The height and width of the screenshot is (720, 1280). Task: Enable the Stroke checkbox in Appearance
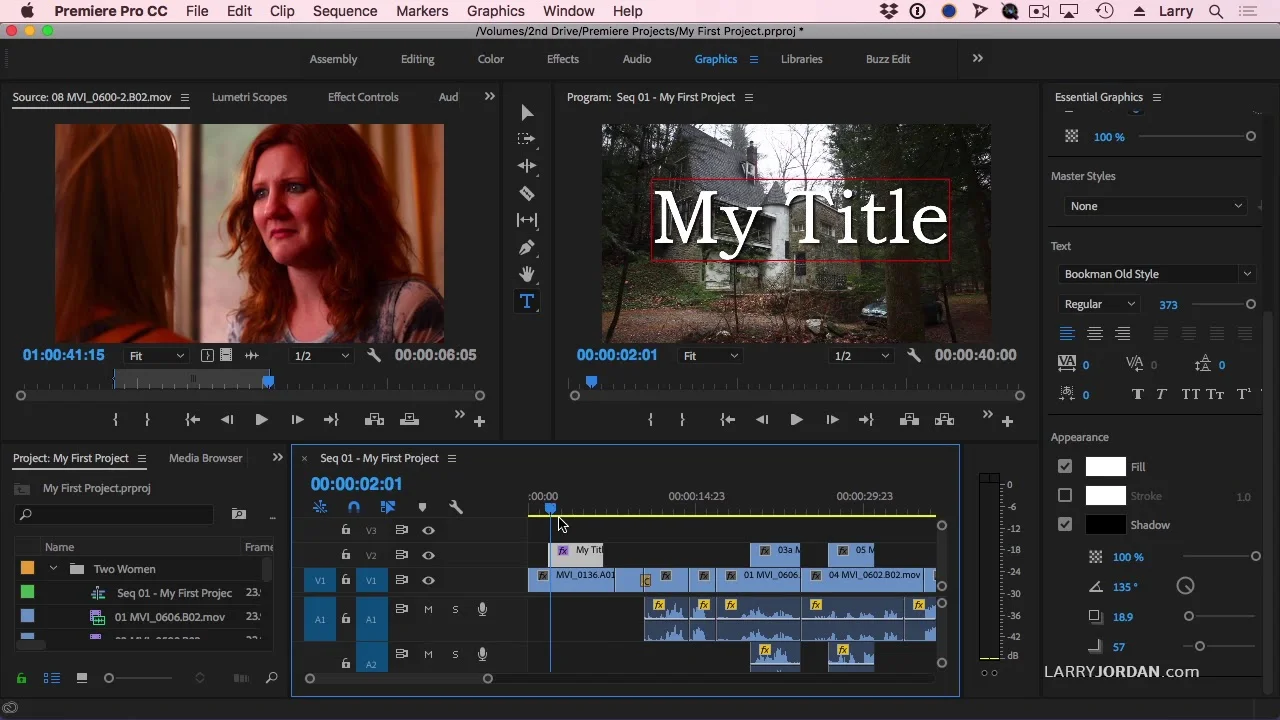tap(1065, 495)
